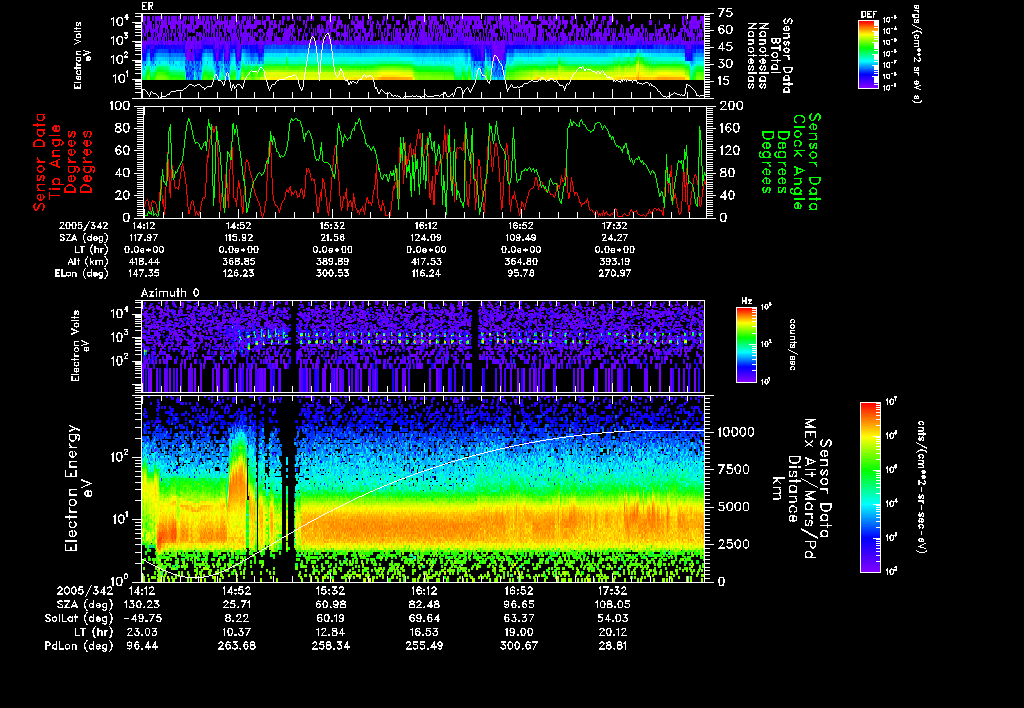Select SolLat value '-49.75'

click(142, 618)
